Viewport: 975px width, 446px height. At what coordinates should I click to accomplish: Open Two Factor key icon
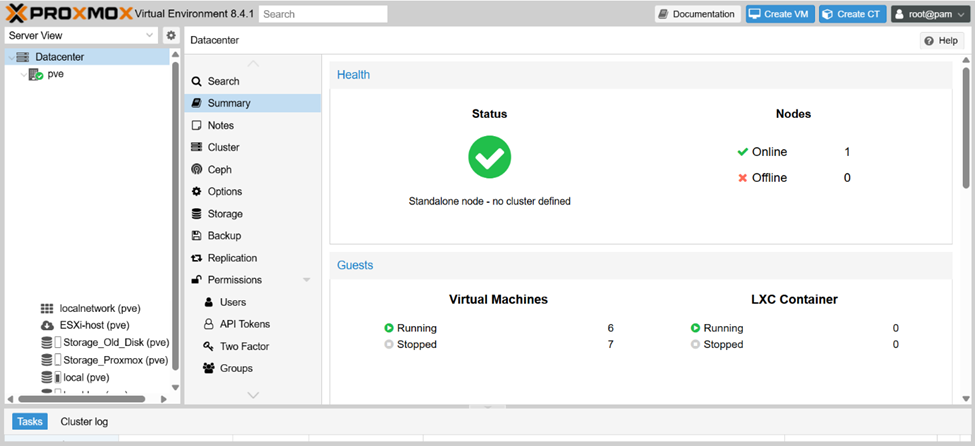pyautogui.click(x=209, y=346)
